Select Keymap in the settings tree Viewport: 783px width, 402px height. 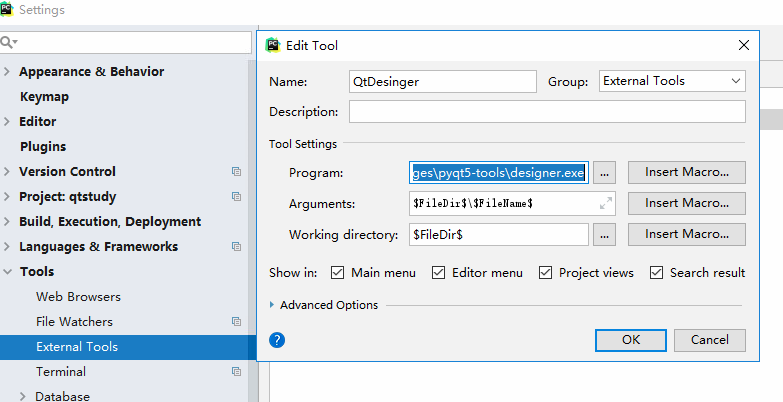[x=44, y=97]
